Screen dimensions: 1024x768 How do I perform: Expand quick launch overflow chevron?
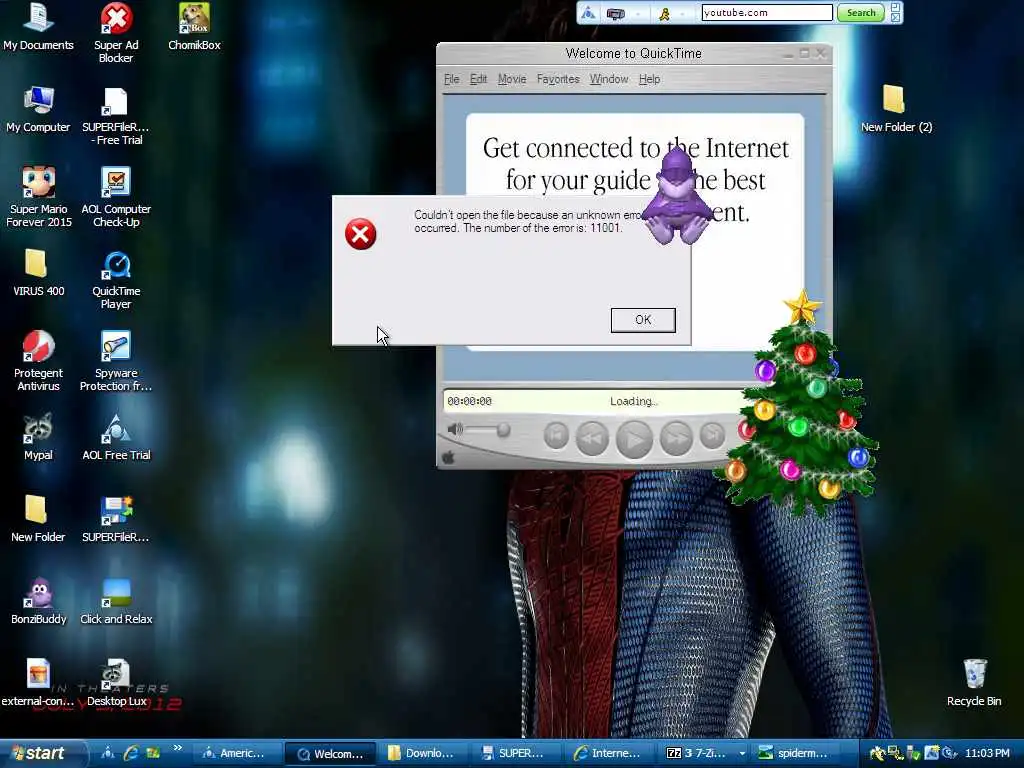click(177, 748)
